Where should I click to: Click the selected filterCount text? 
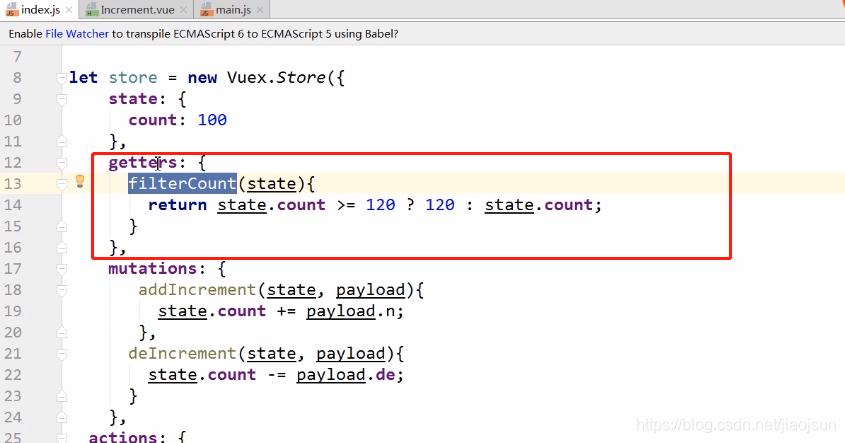(182, 184)
